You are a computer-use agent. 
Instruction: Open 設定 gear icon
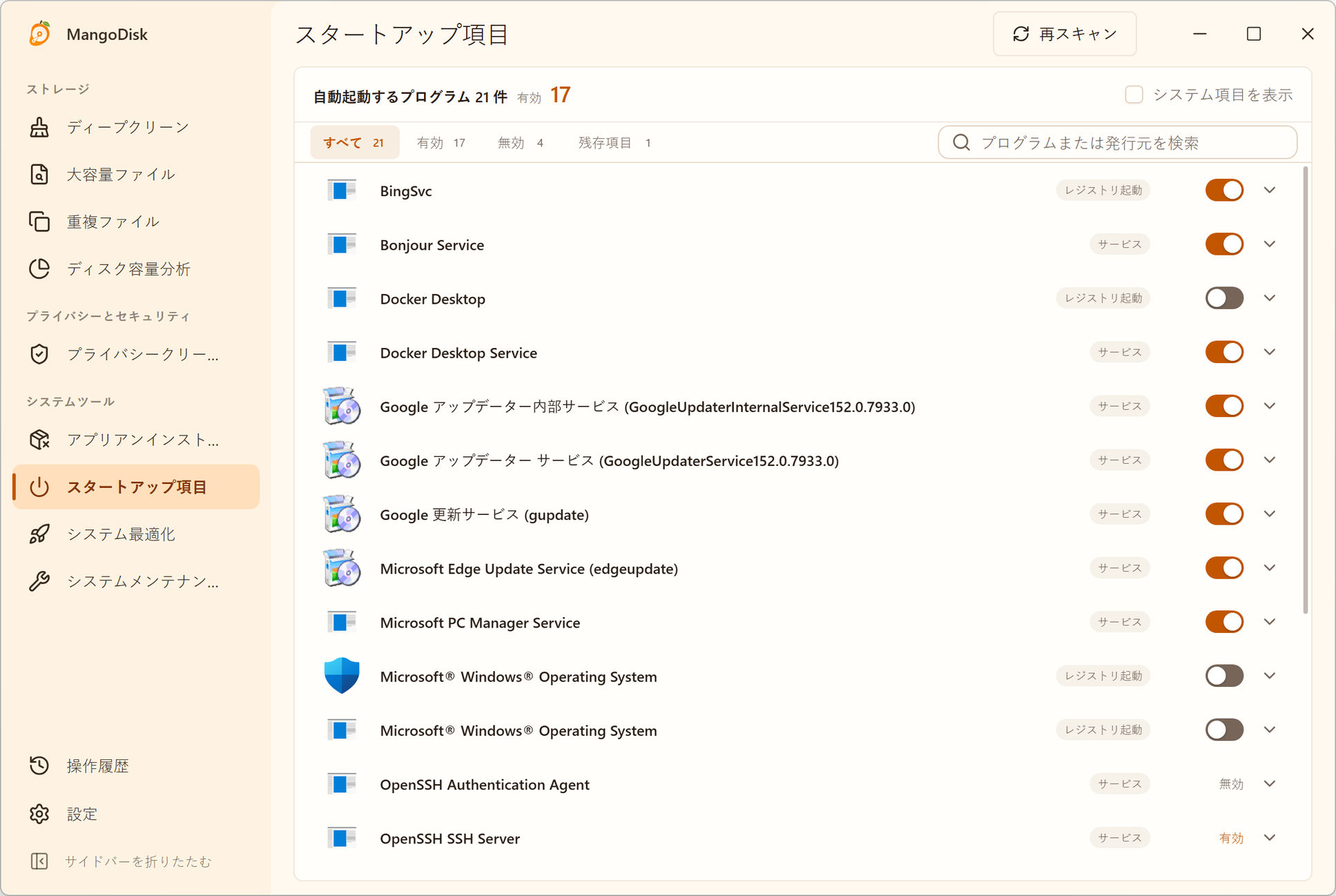coord(39,814)
